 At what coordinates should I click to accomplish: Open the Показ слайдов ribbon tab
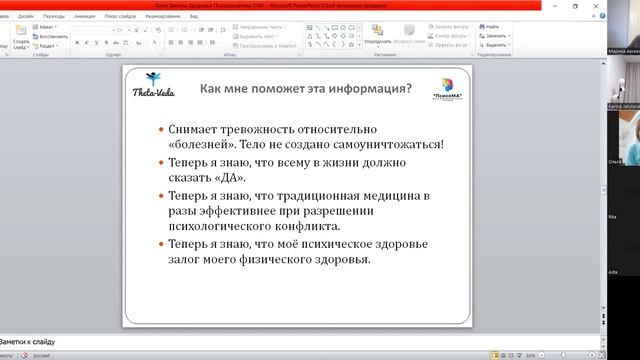(x=120, y=16)
